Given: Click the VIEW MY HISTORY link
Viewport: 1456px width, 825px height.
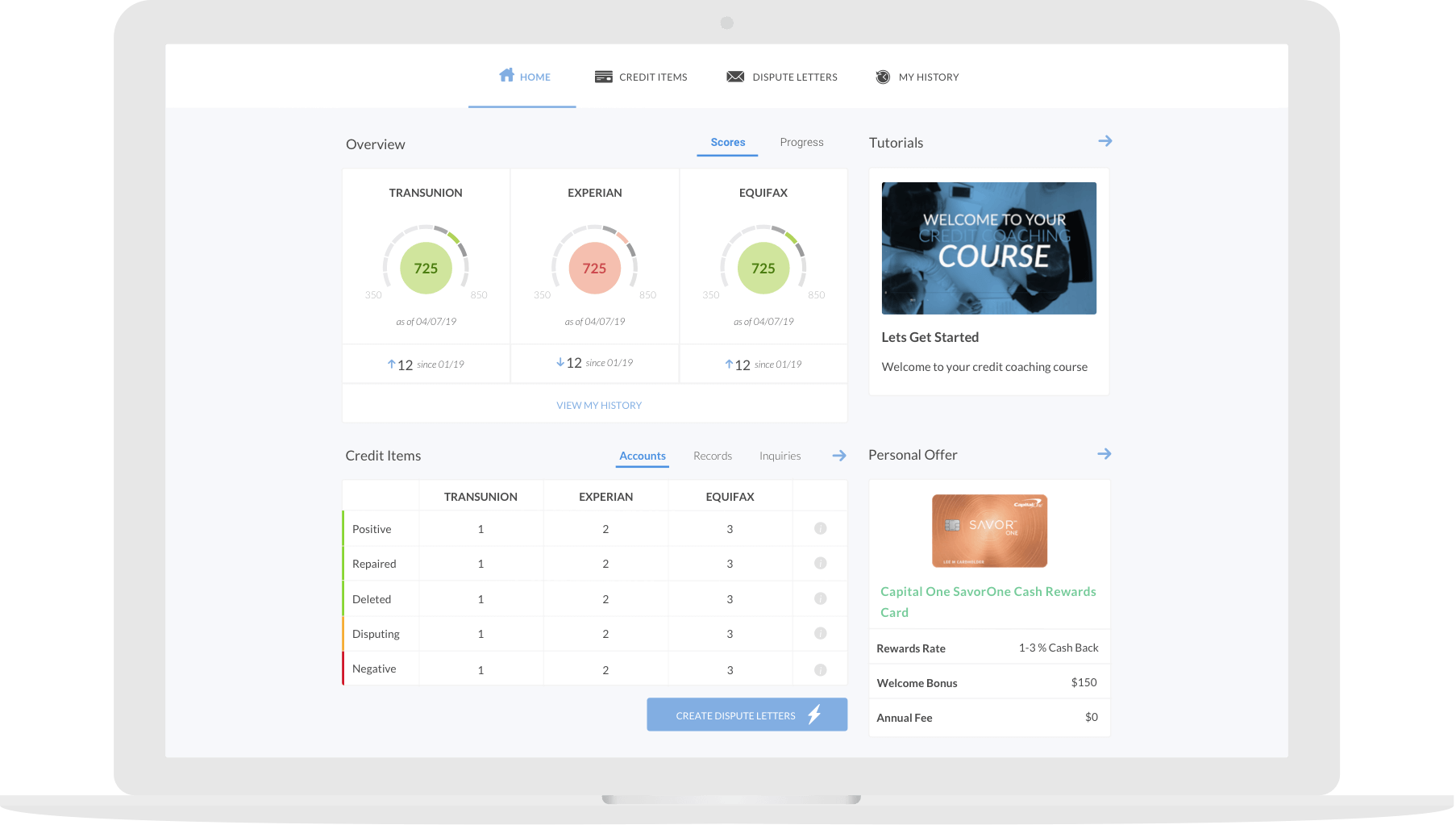Looking at the screenshot, I should (598, 405).
